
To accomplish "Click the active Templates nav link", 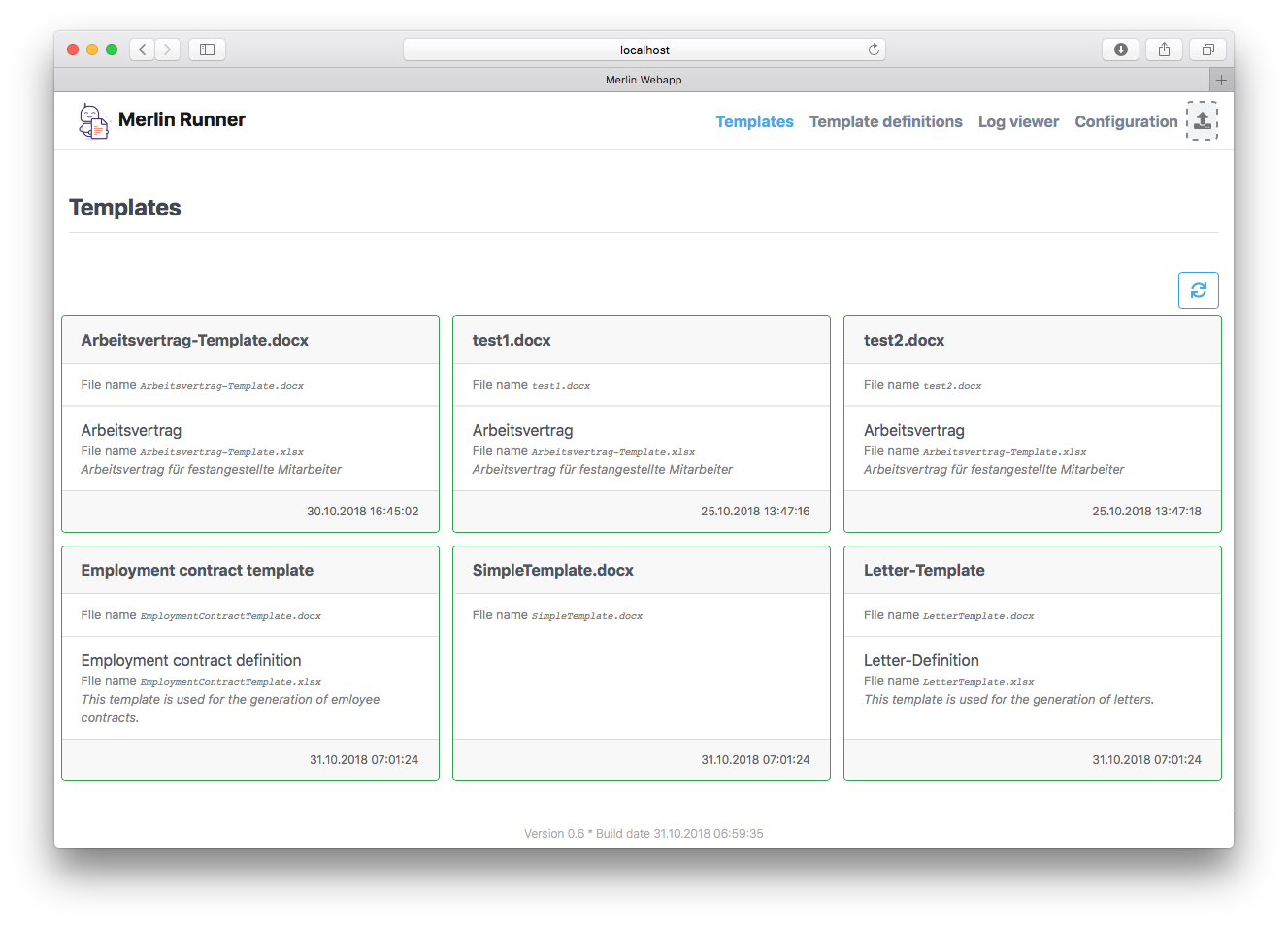I will (754, 121).
